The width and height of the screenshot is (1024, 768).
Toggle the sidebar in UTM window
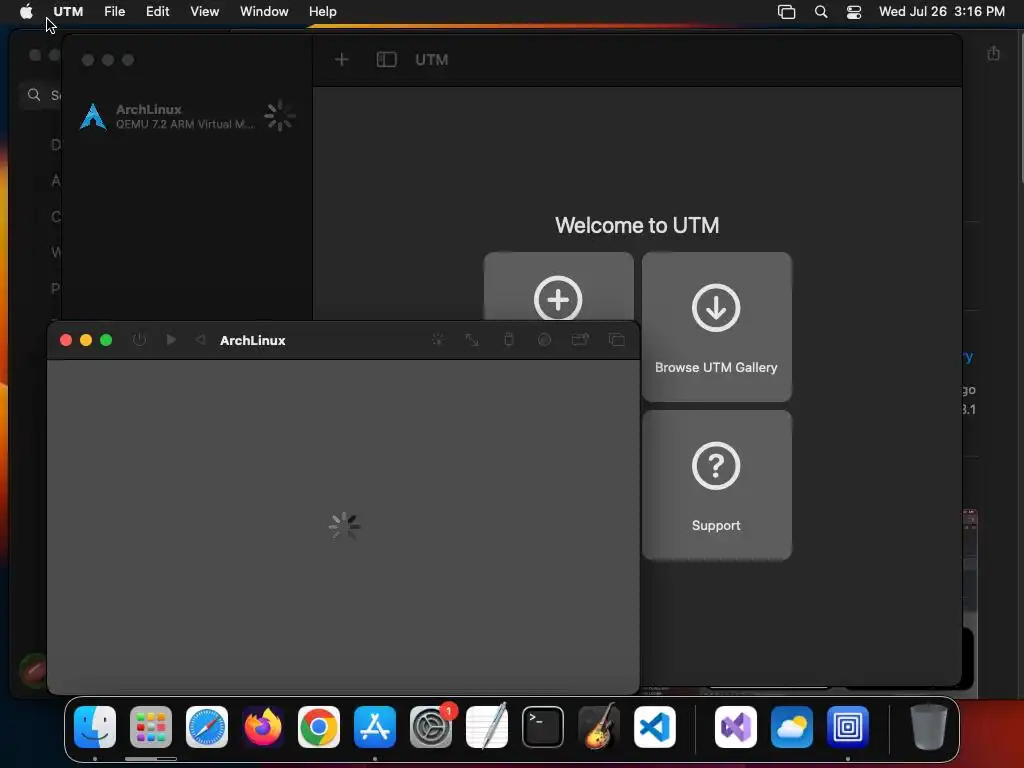(387, 60)
